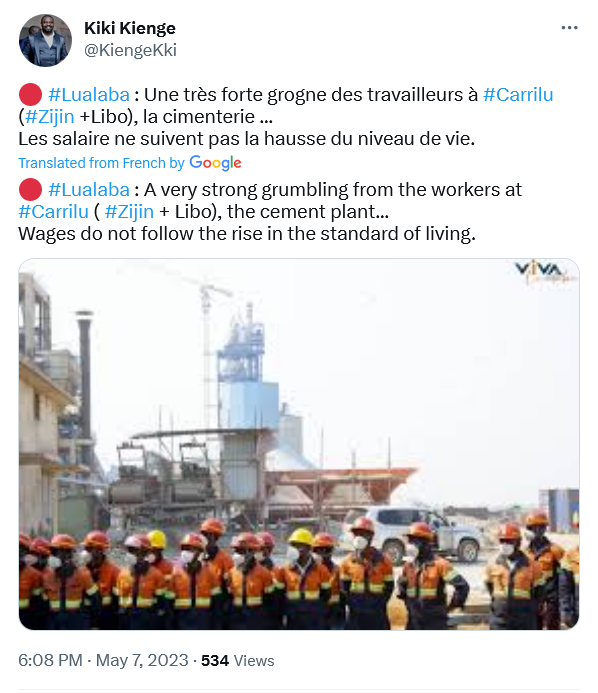The height and width of the screenshot is (693, 598).
Task: Open #Zijin hashtag in English translation
Action: pos(129,212)
